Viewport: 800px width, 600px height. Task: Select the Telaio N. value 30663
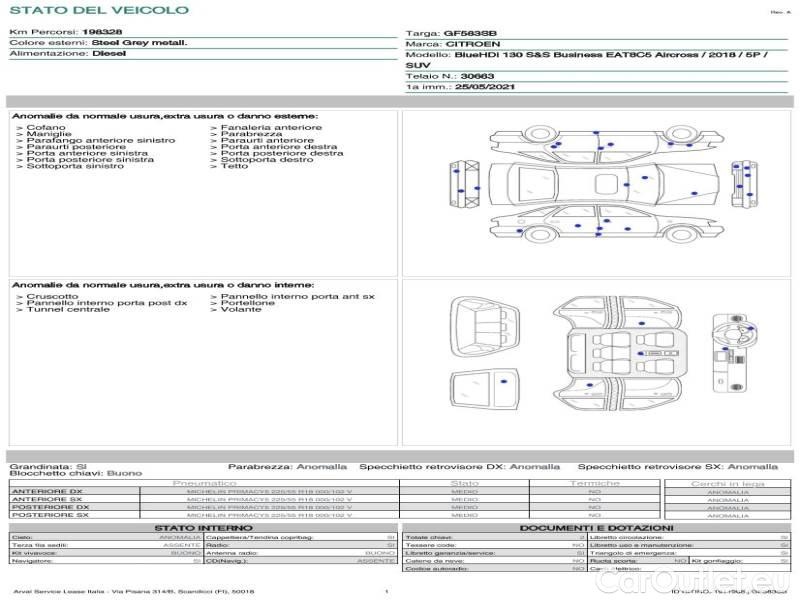477,76
